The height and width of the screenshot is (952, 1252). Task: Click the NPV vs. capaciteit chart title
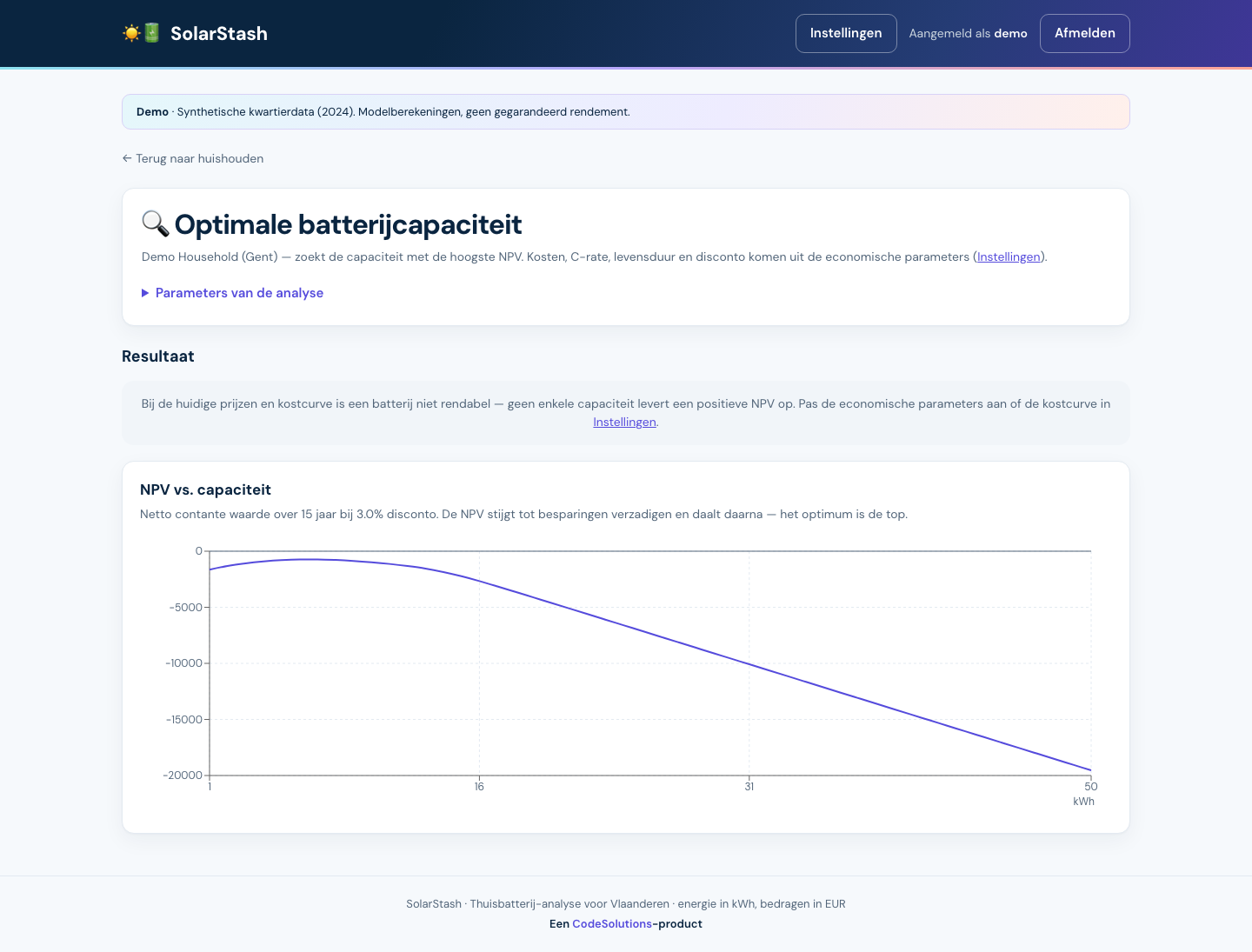coord(205,489)
